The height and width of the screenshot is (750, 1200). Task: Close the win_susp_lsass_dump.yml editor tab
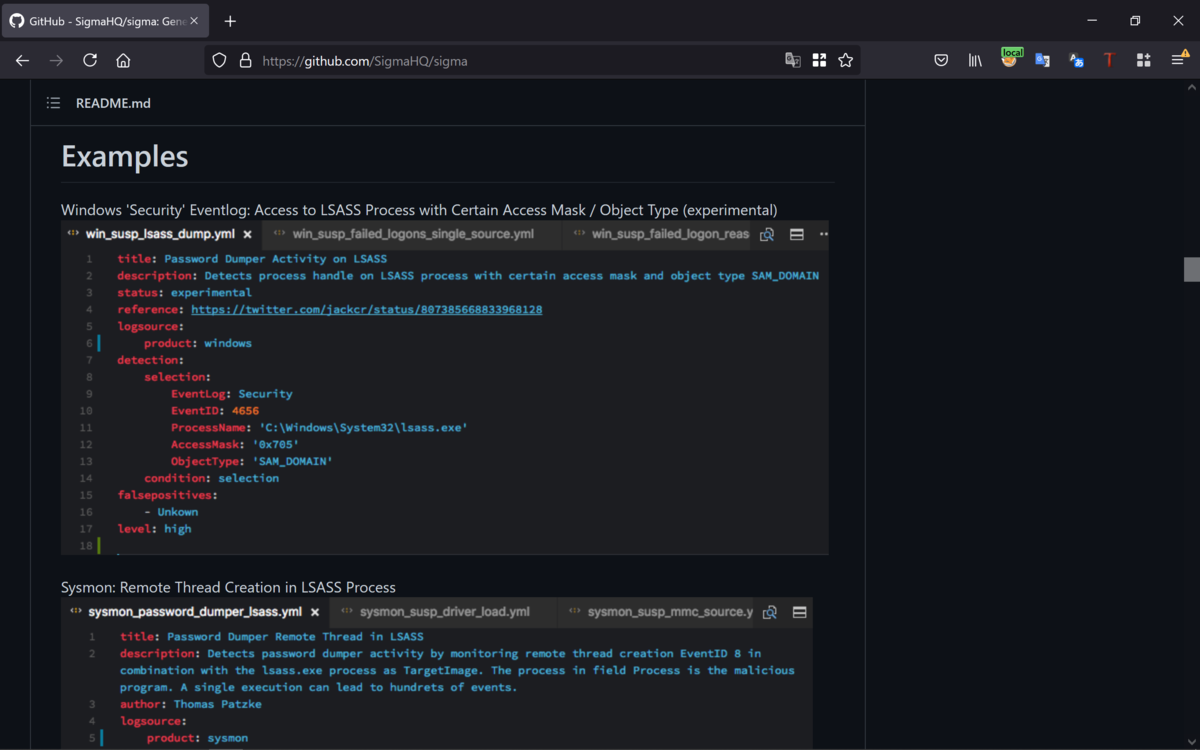[x=248, y=235]
